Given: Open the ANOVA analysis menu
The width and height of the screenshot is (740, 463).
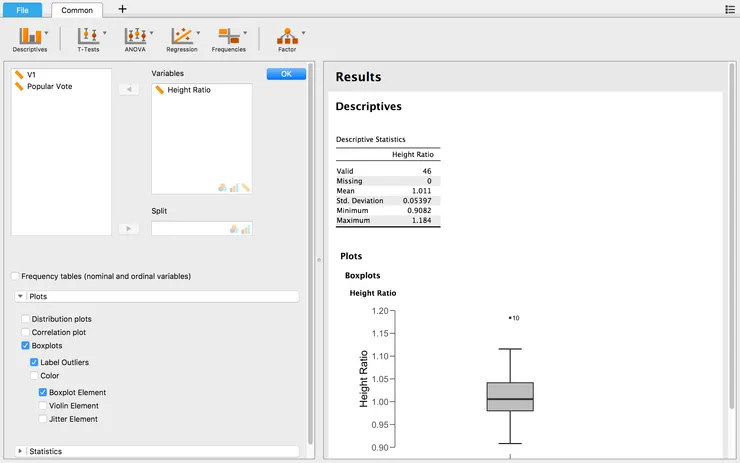Looking at the screenshot, I should [x=135, y=39].
